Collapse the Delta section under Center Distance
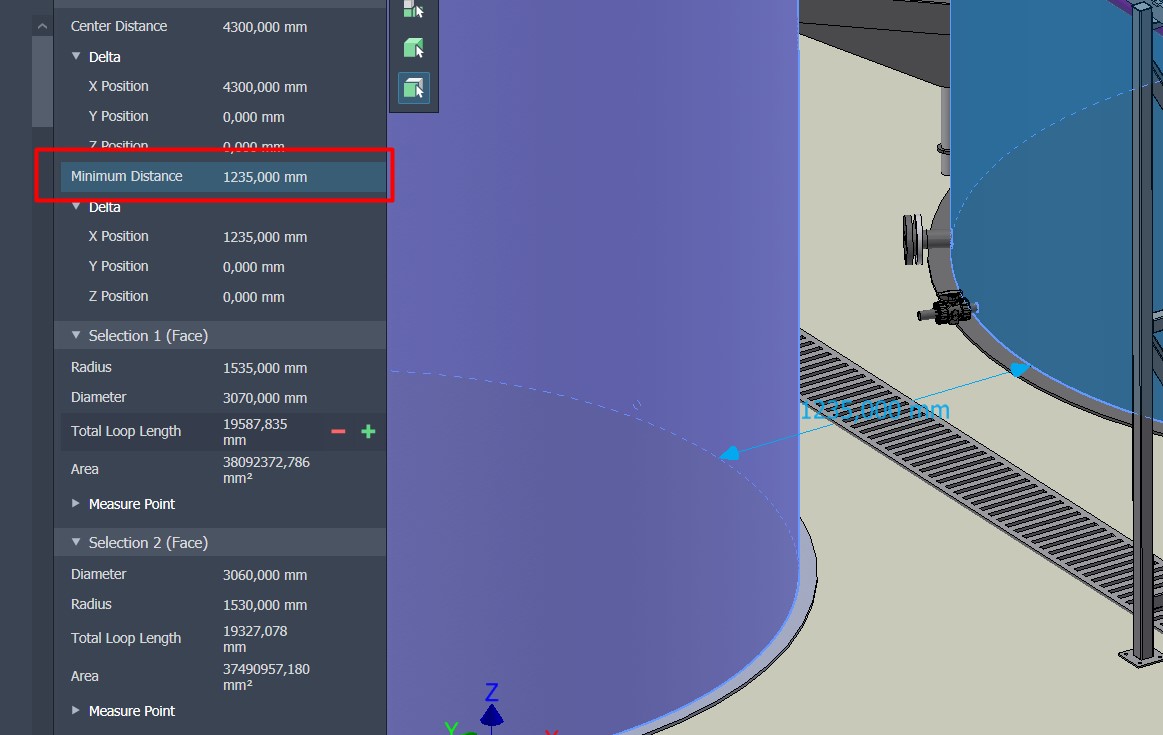Viewport: 1163px width, 735px height. pos(76,57)
